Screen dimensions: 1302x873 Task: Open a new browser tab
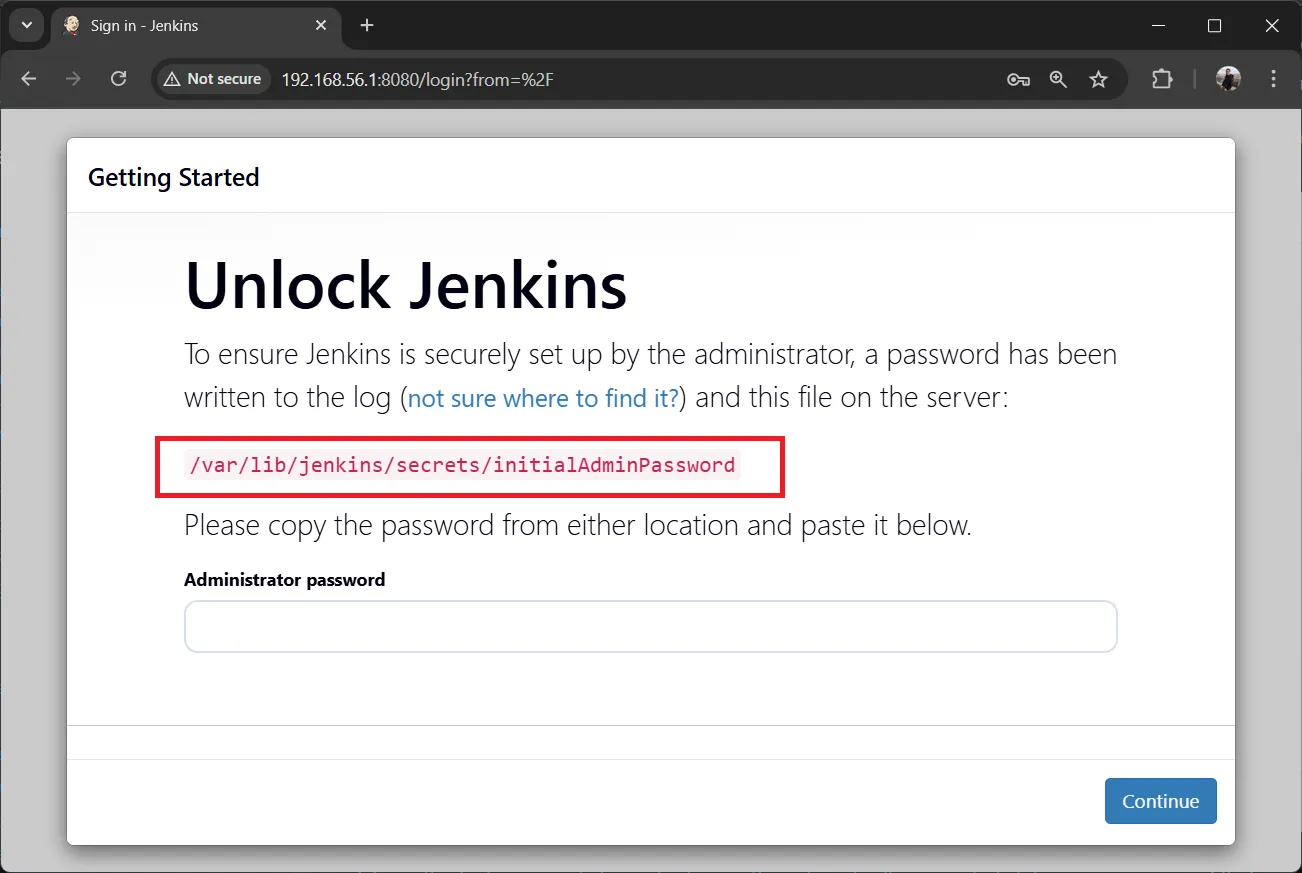click(x=366, y=25)
